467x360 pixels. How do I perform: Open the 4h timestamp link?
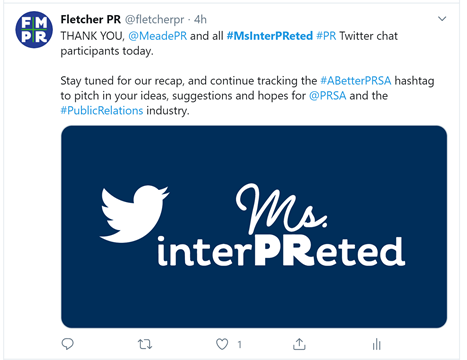click(200, 20)
